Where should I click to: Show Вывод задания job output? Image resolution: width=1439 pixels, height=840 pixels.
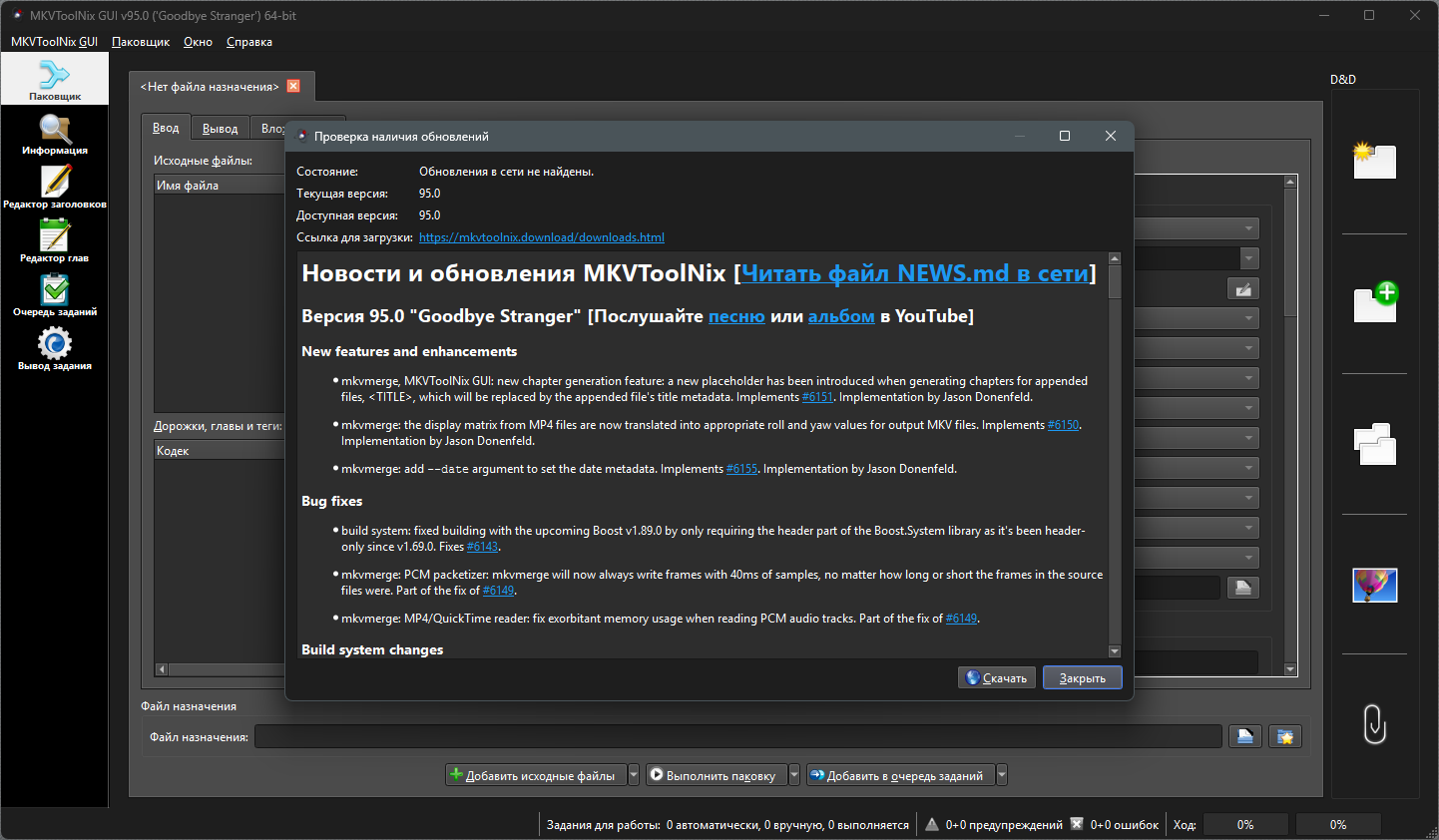tap(55, 348)
